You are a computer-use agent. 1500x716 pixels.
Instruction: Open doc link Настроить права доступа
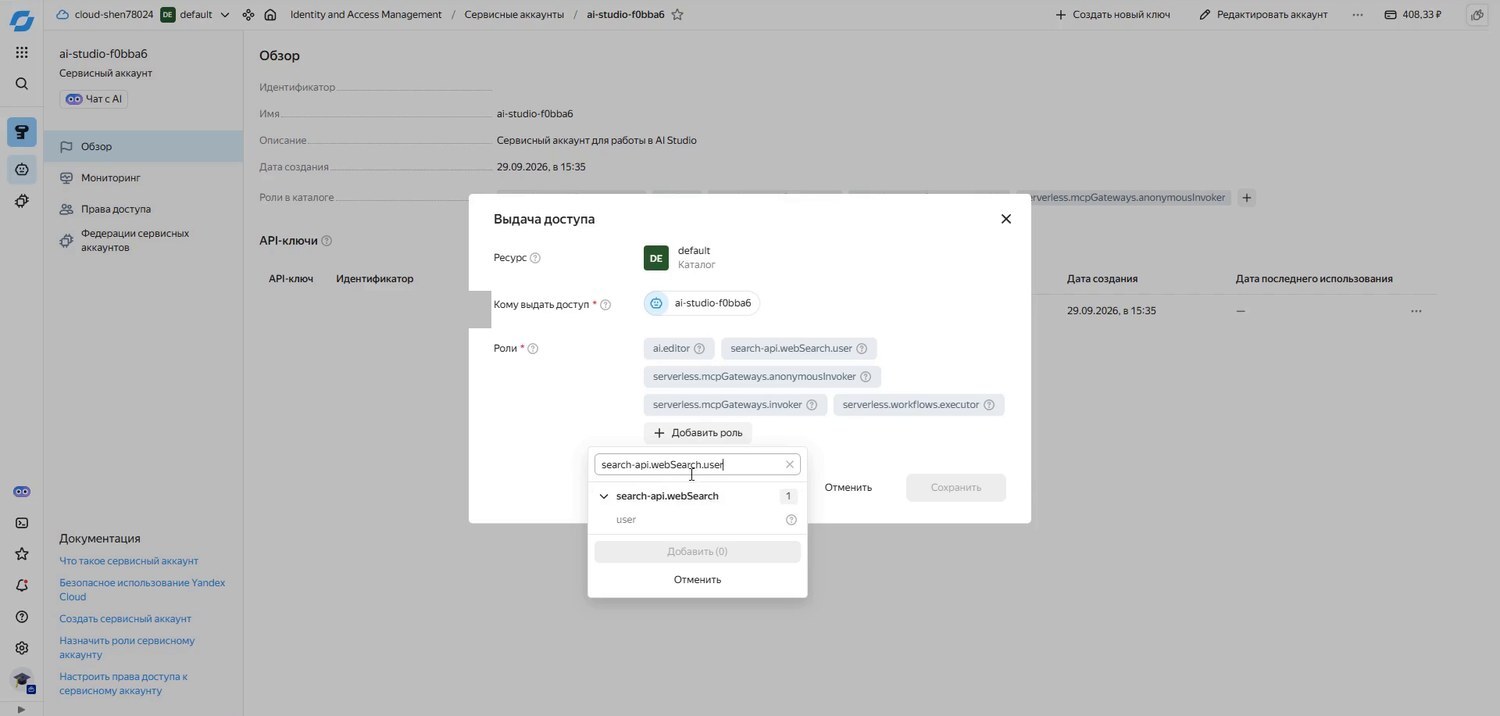pyautogui.click(x=123, y=684)
